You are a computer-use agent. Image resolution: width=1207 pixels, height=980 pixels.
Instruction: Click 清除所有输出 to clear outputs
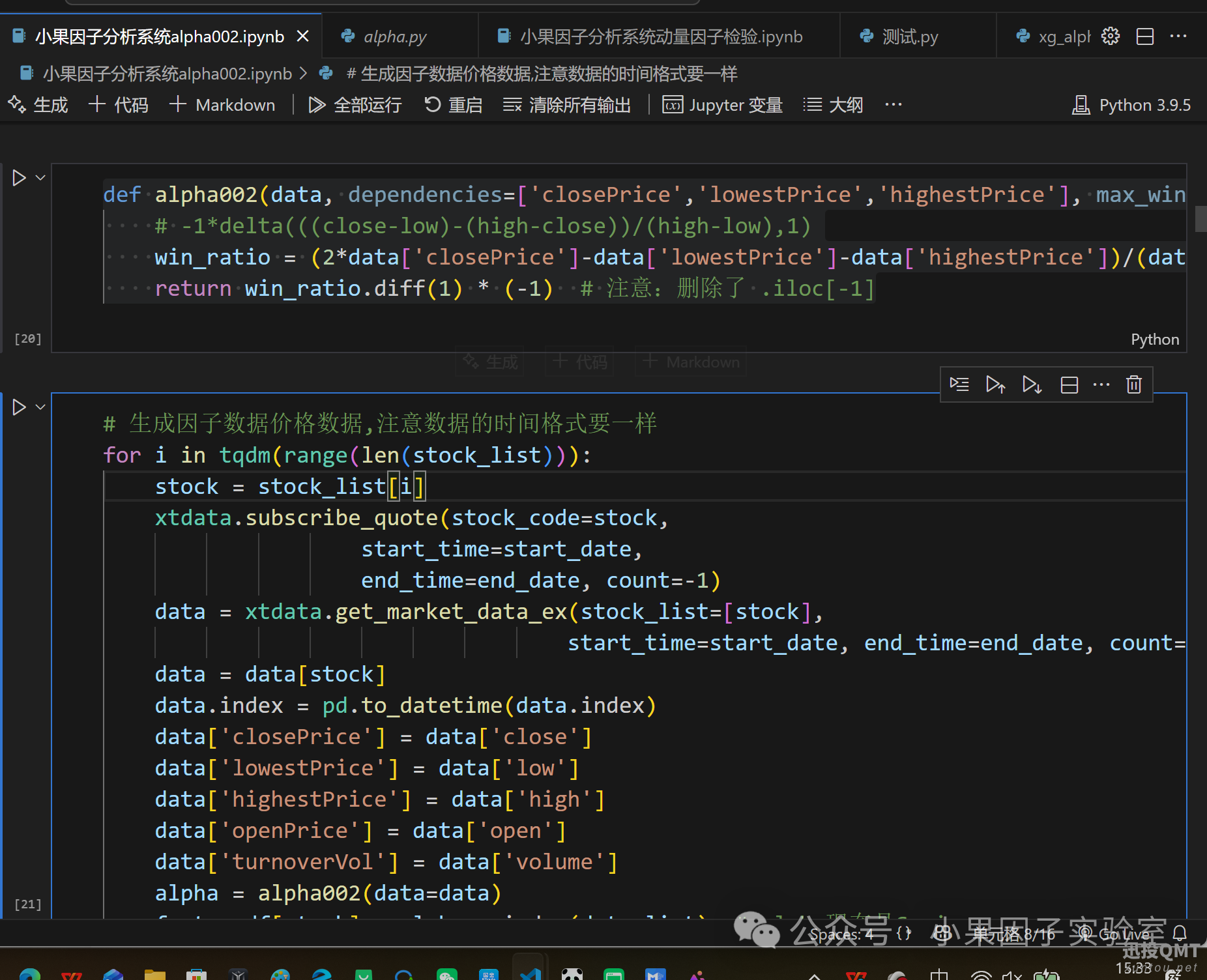click(x=567, y=105)
